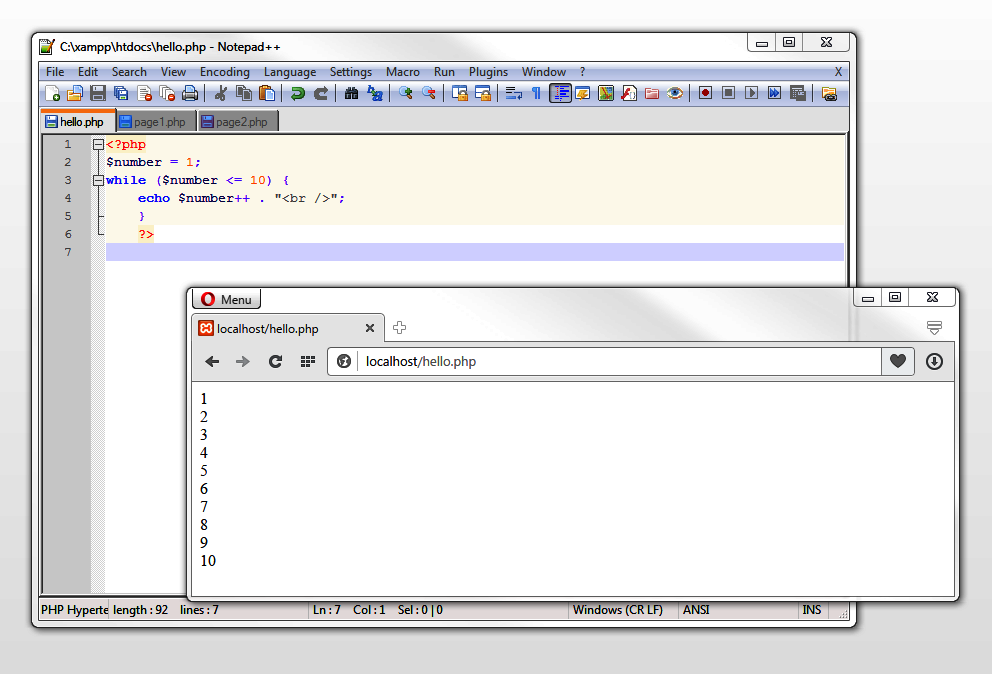Reload the page in Opera
992x674 pixels.
[x=275, y=362]
